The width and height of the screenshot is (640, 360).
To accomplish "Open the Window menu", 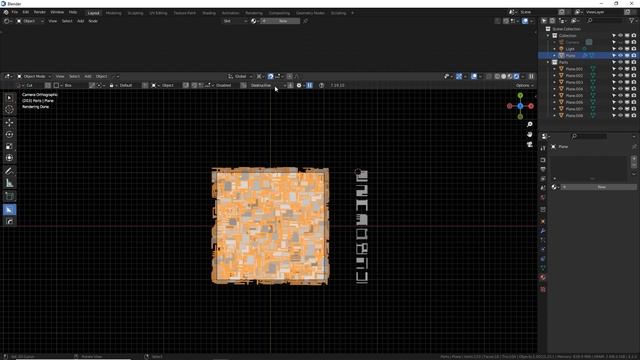I will tap(57, 13).
